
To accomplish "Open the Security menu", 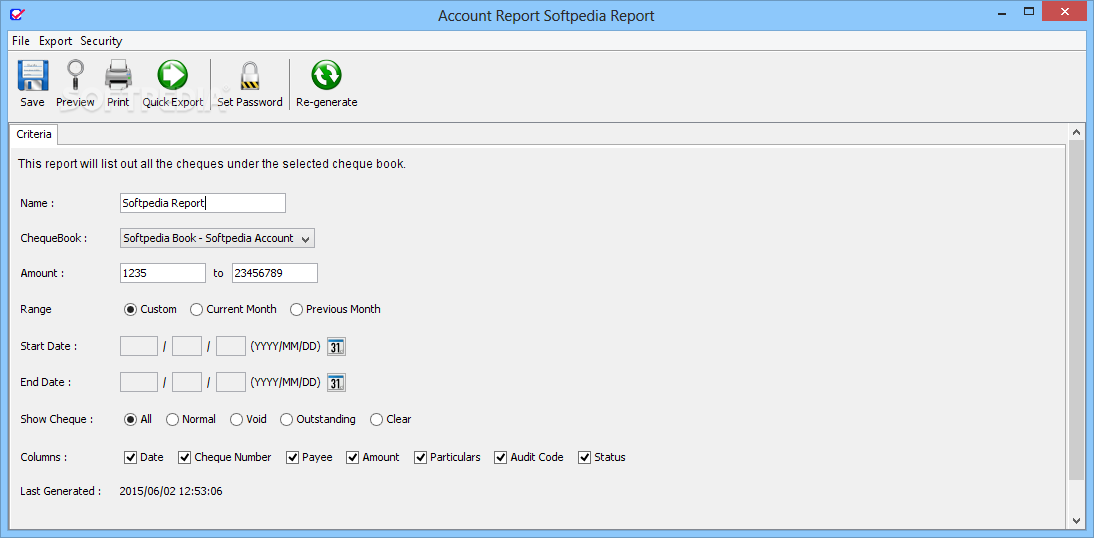I will (x=101, y=41).
